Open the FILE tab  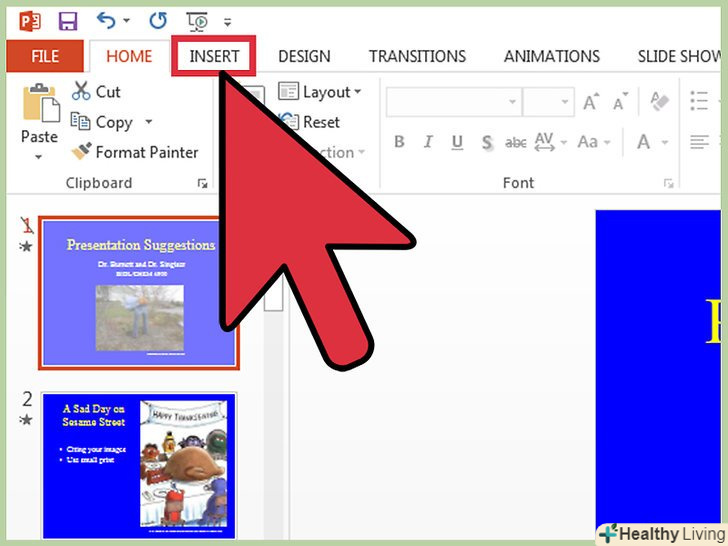tap(45, 56)
